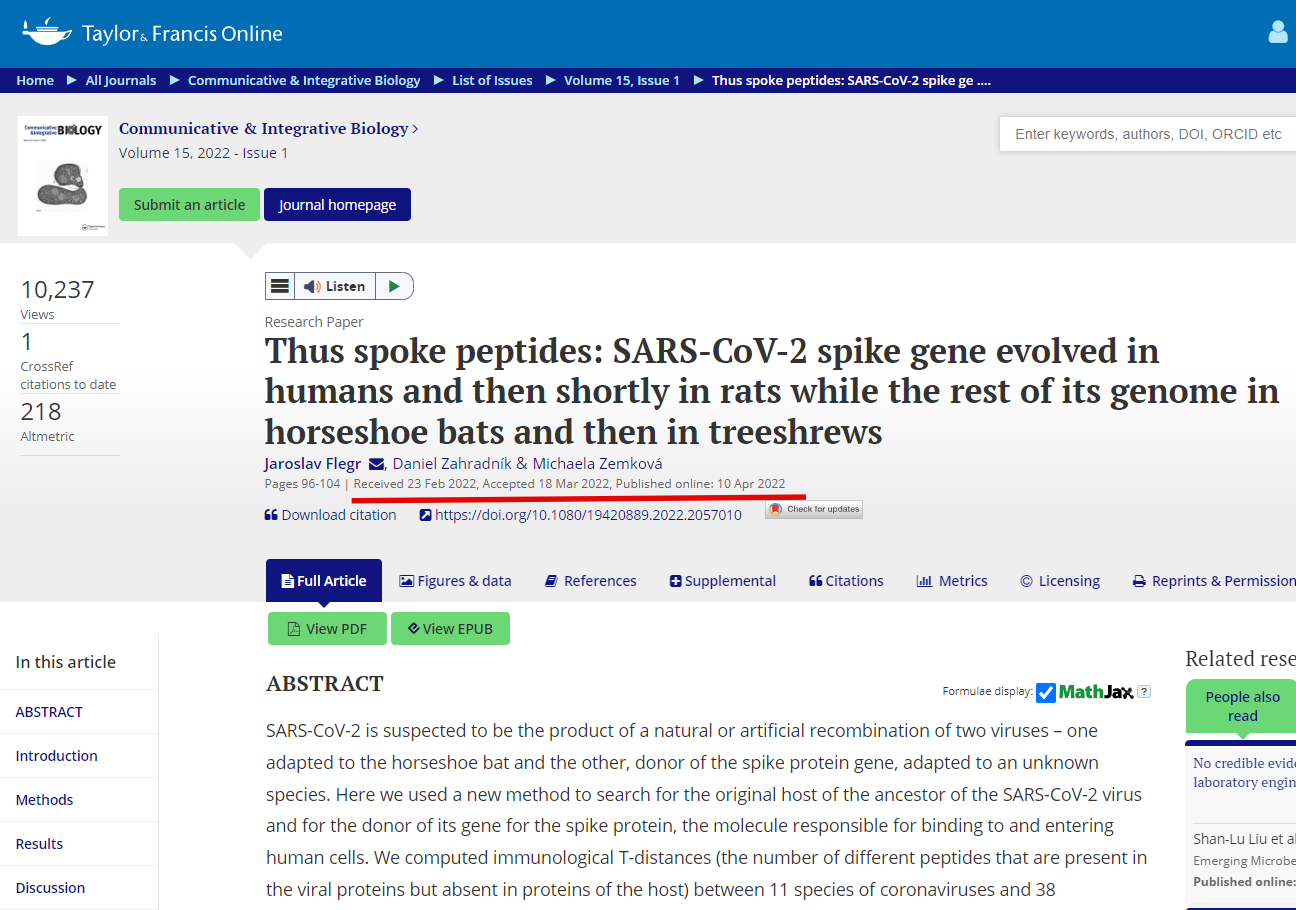Click the Submit an article button

[x=189, y=204]
